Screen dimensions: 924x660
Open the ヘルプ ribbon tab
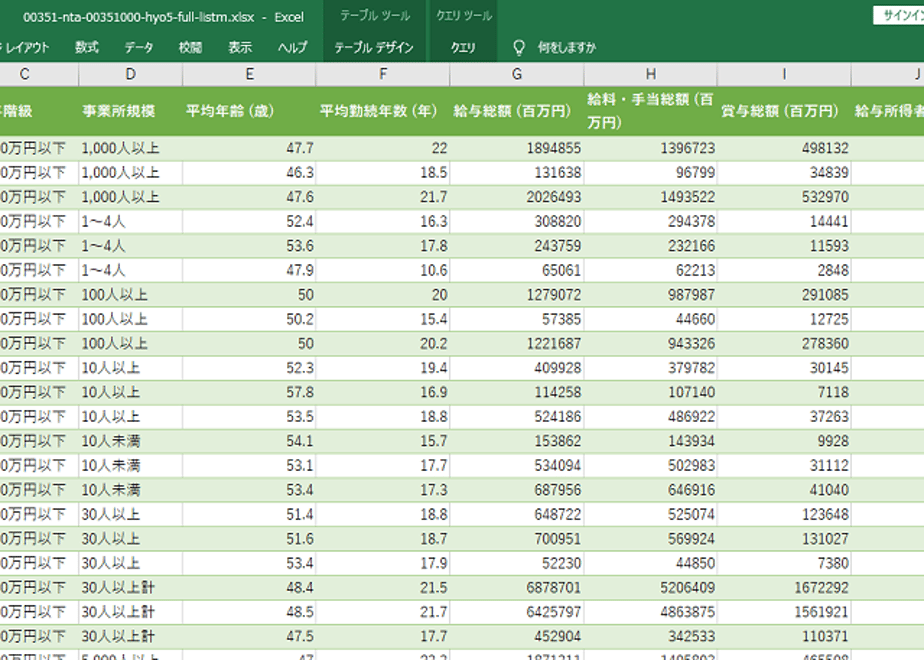point(293,47)
